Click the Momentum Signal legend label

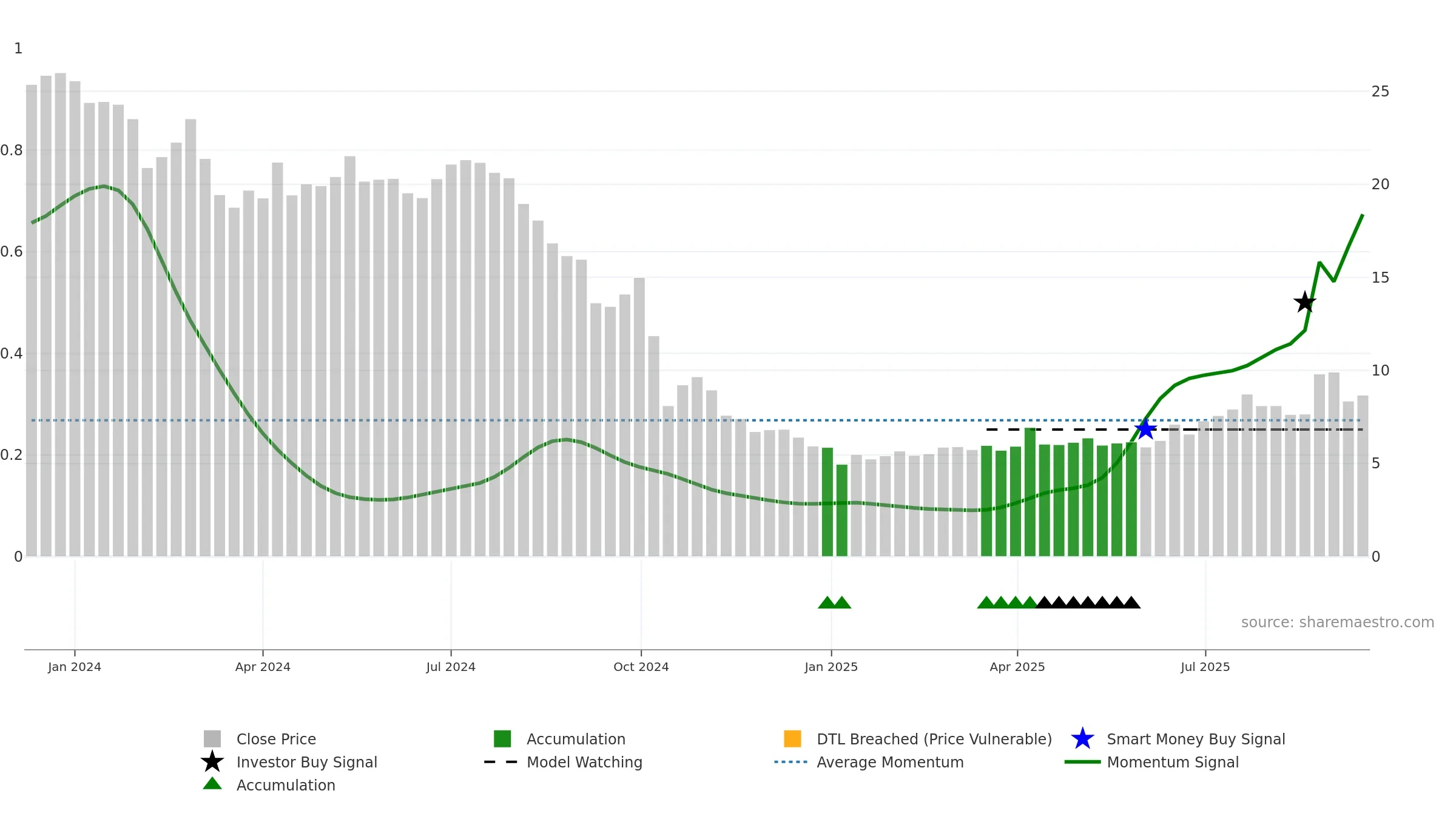coord(1173,762)
